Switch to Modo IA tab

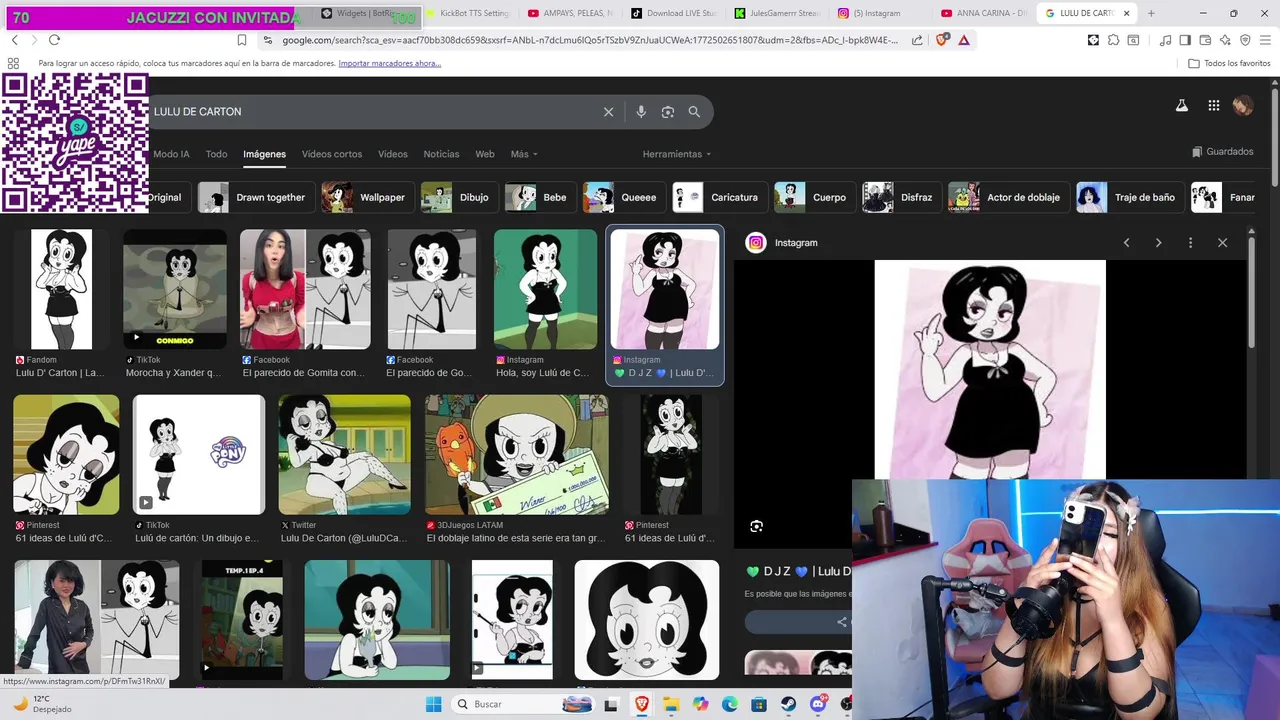[x=171, y=154]
